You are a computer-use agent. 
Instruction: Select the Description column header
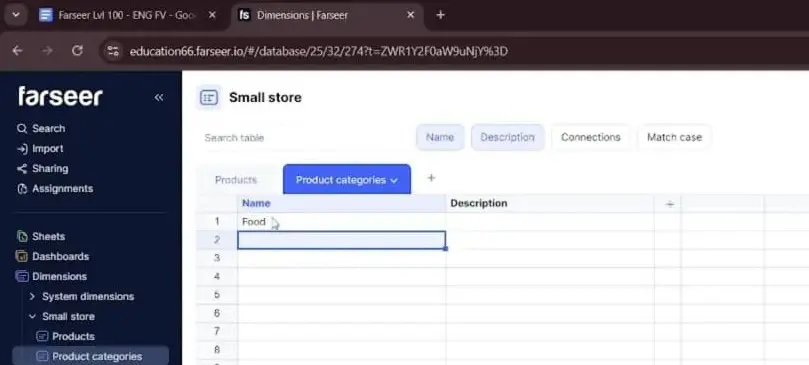pos(550,203)
